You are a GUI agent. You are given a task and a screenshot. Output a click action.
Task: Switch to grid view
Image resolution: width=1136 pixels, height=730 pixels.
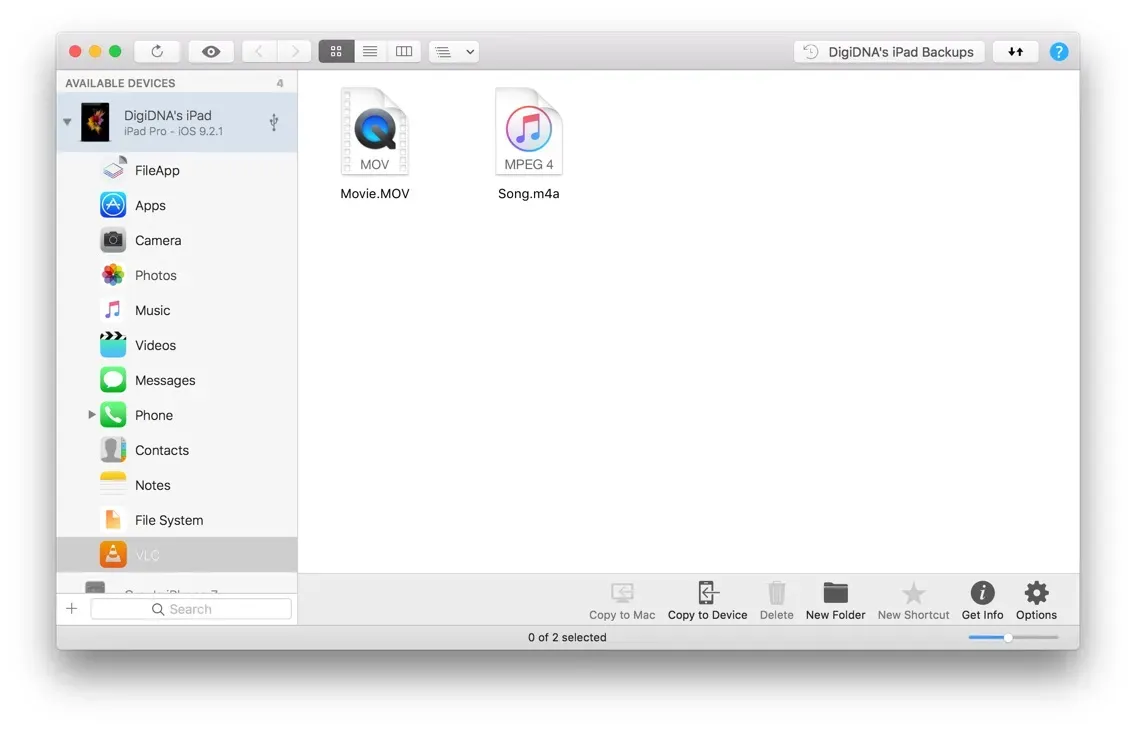point(336,50)
